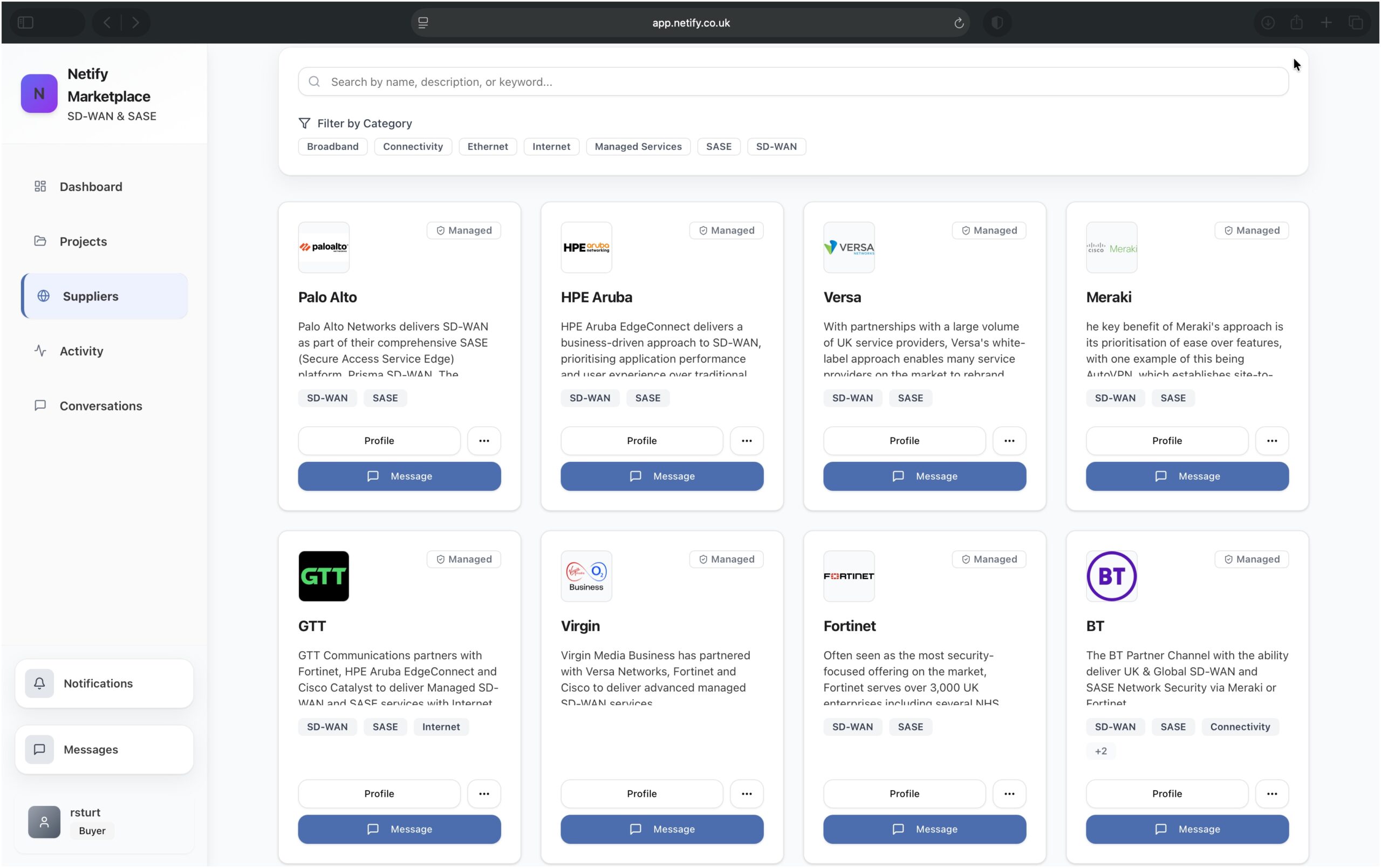Open Conversations chat icon in sidebar
Screen dimensions: 1381x868
click(40, 406)
